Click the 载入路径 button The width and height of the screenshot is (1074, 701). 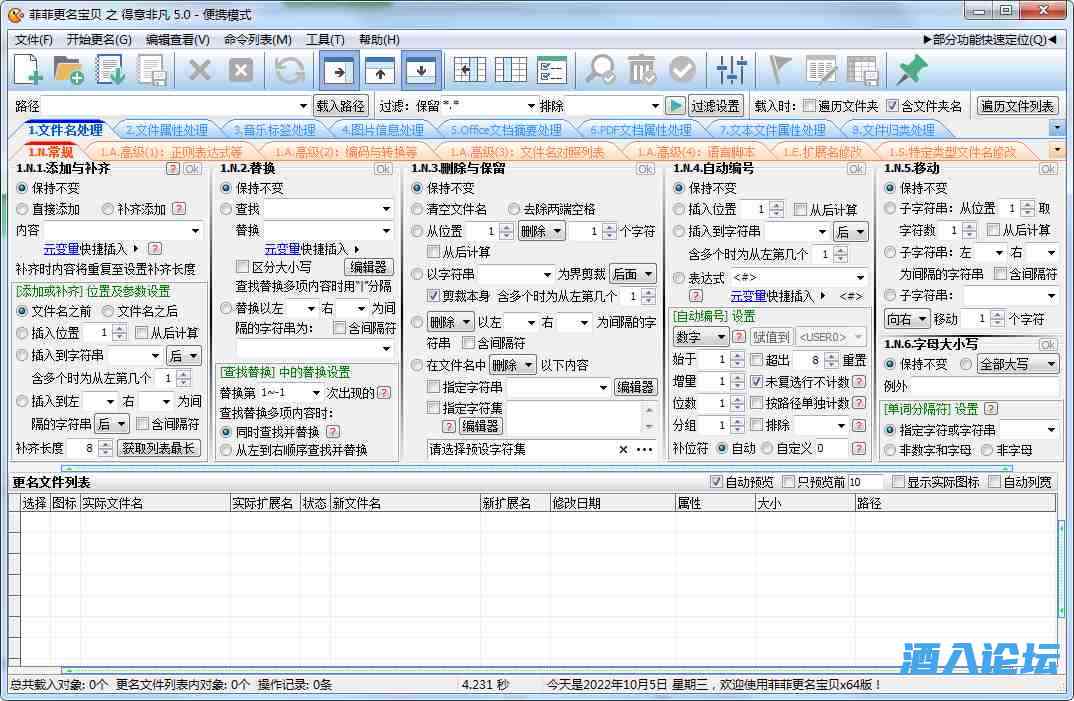pos(341,106)
